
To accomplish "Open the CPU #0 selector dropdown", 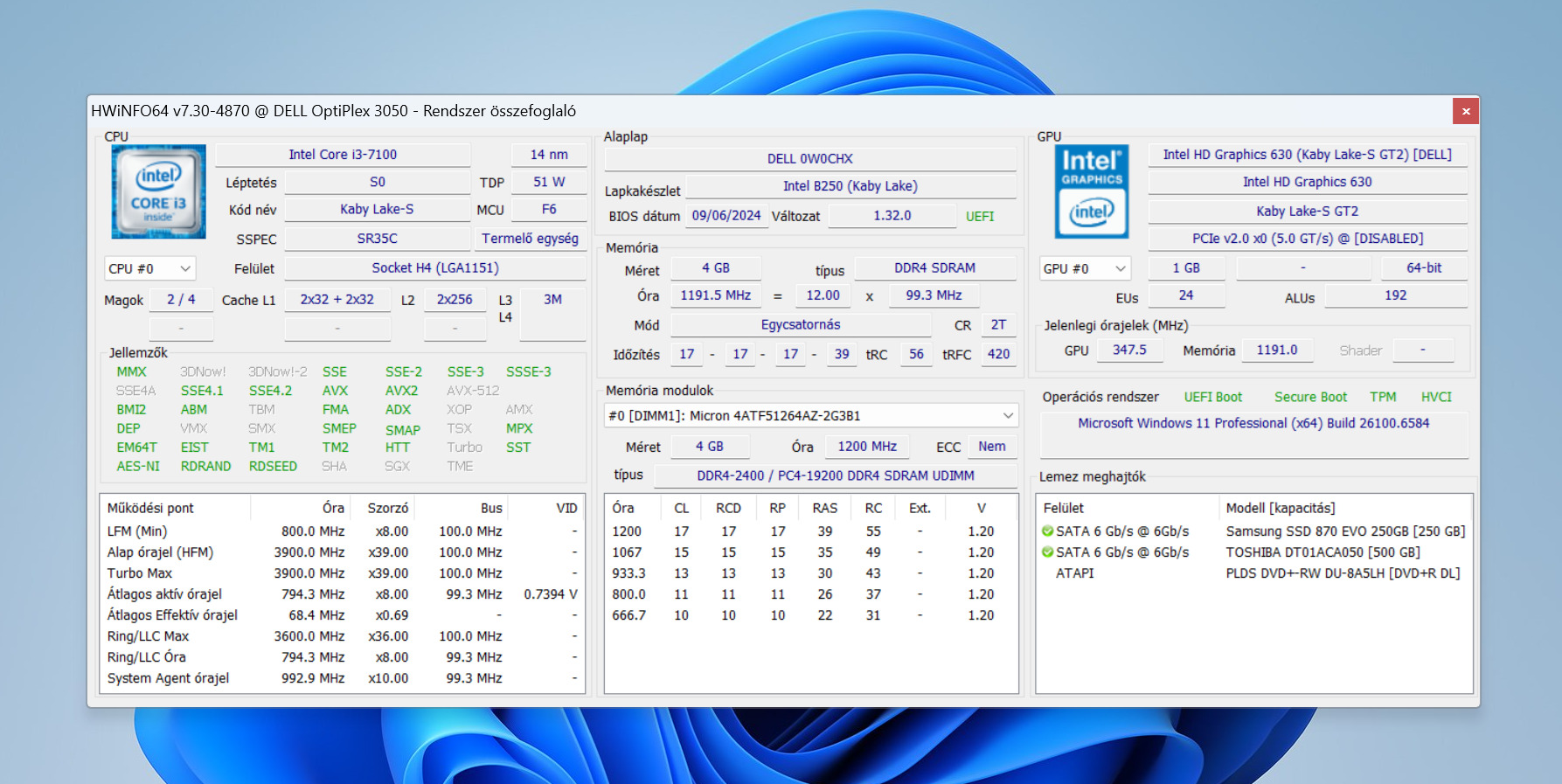I will click(x=149, y=269).
